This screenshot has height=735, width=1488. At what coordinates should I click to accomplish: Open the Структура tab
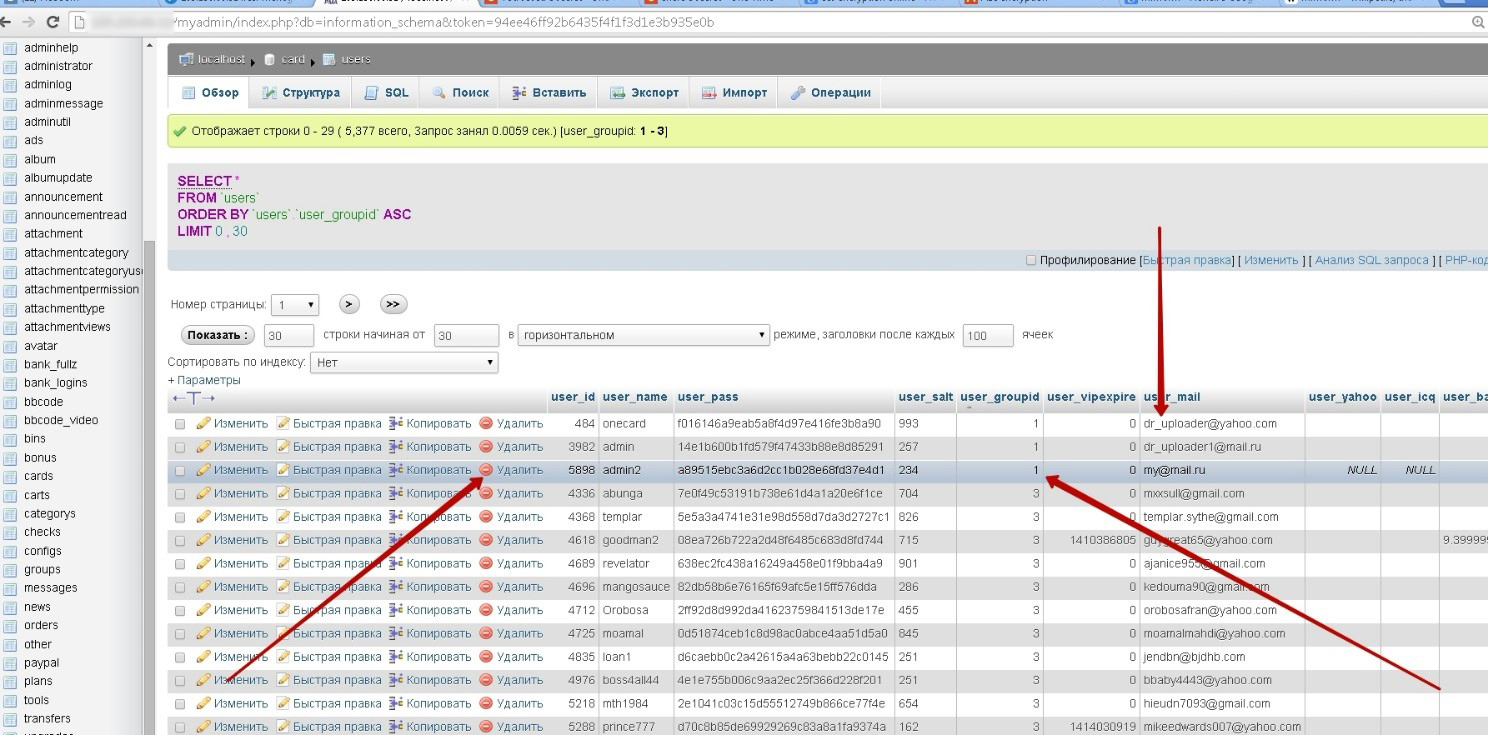[x=301, y=93]
